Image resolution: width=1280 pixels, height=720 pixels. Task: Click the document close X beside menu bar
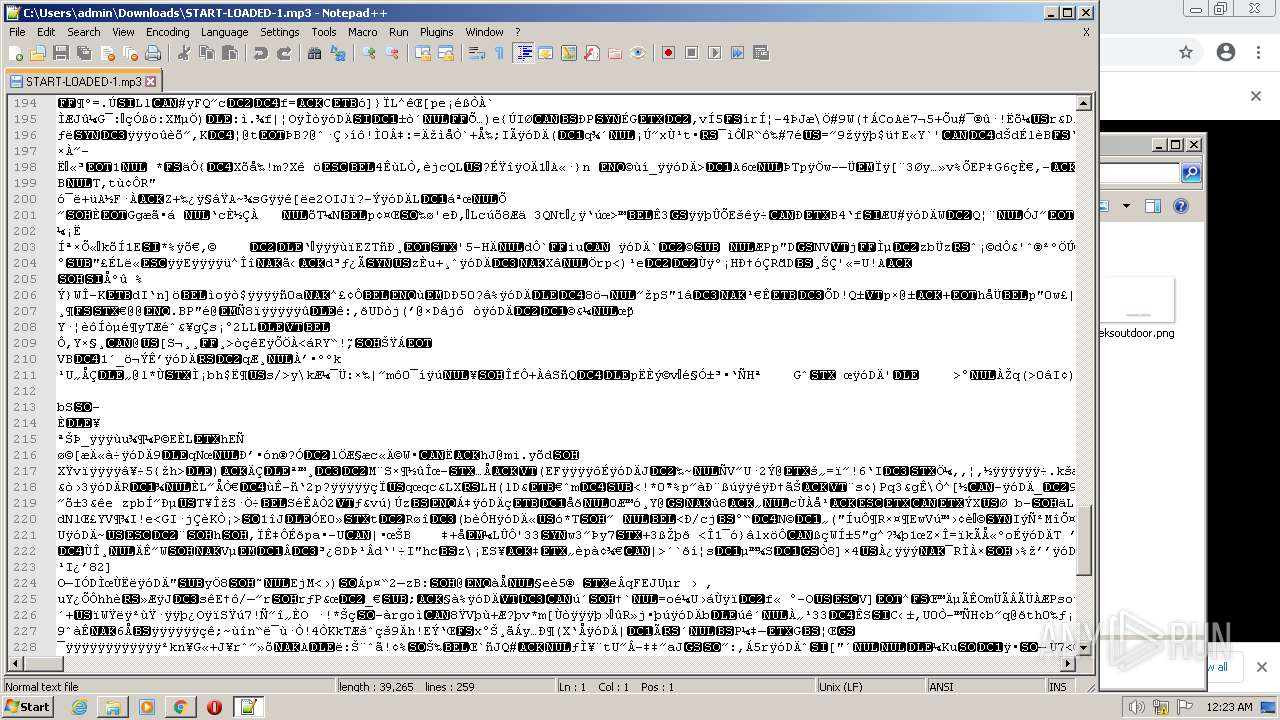(1086, 32)
